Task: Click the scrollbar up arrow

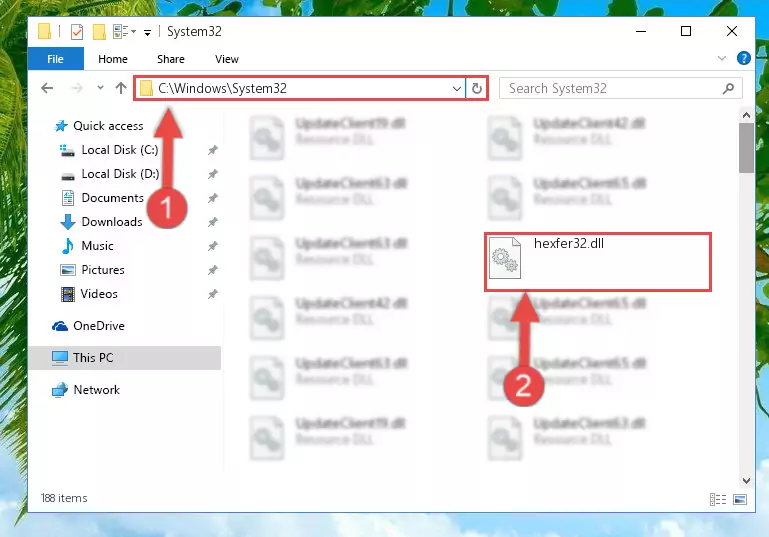Action: tap(746, 115)
